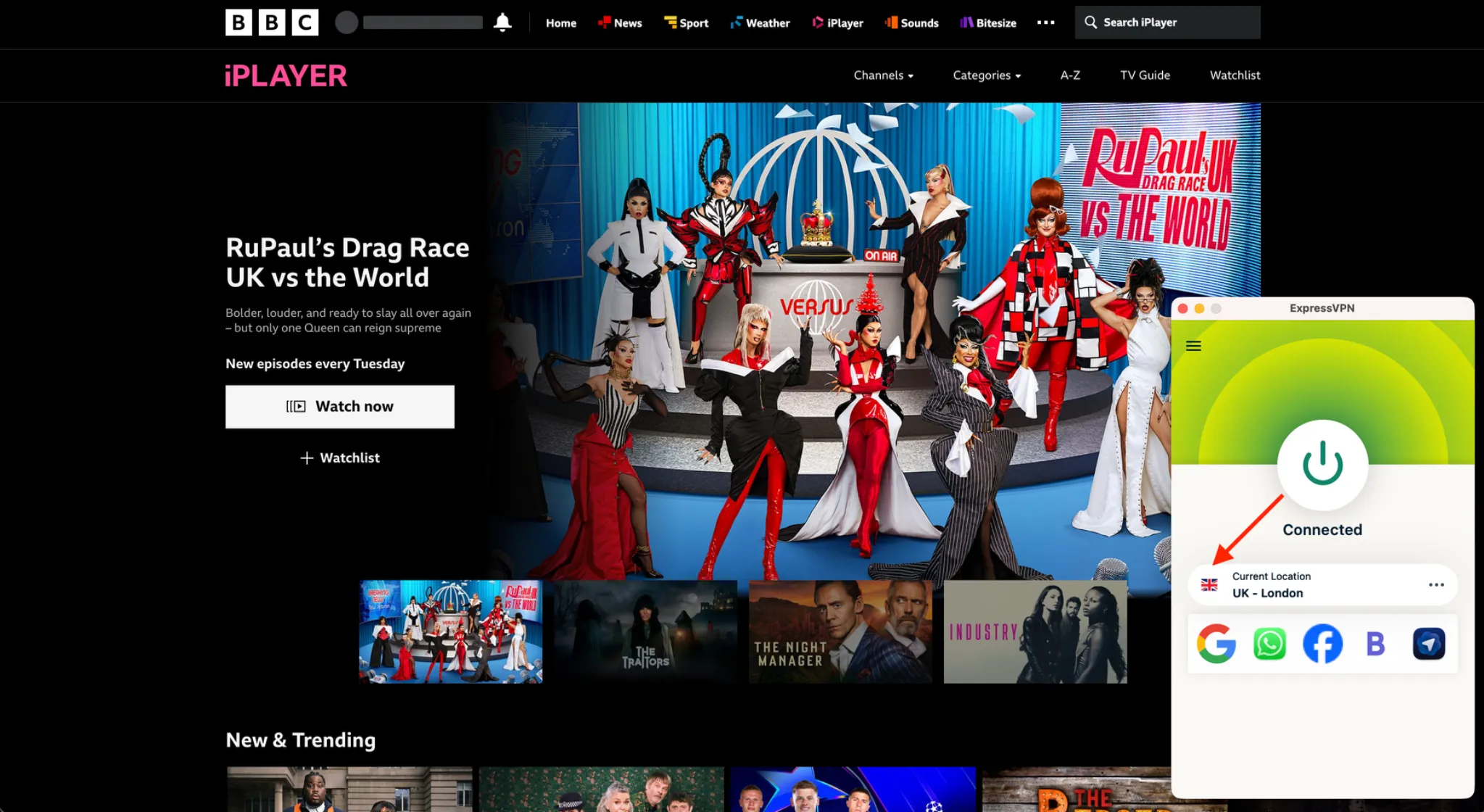Image resolution: width=1484 pixels, height=812 pixels.
Task: Open the Channels dropdown
Action: click(883, 75)
